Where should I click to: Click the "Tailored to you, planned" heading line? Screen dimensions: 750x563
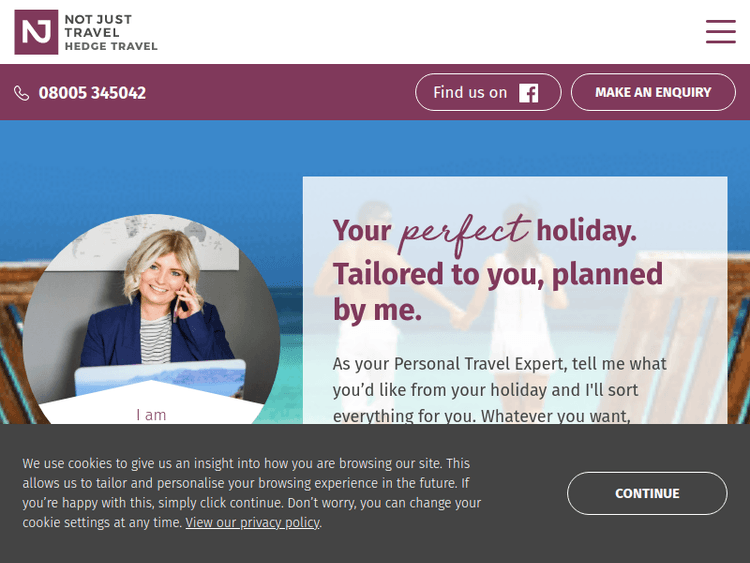tap(497, 273)
